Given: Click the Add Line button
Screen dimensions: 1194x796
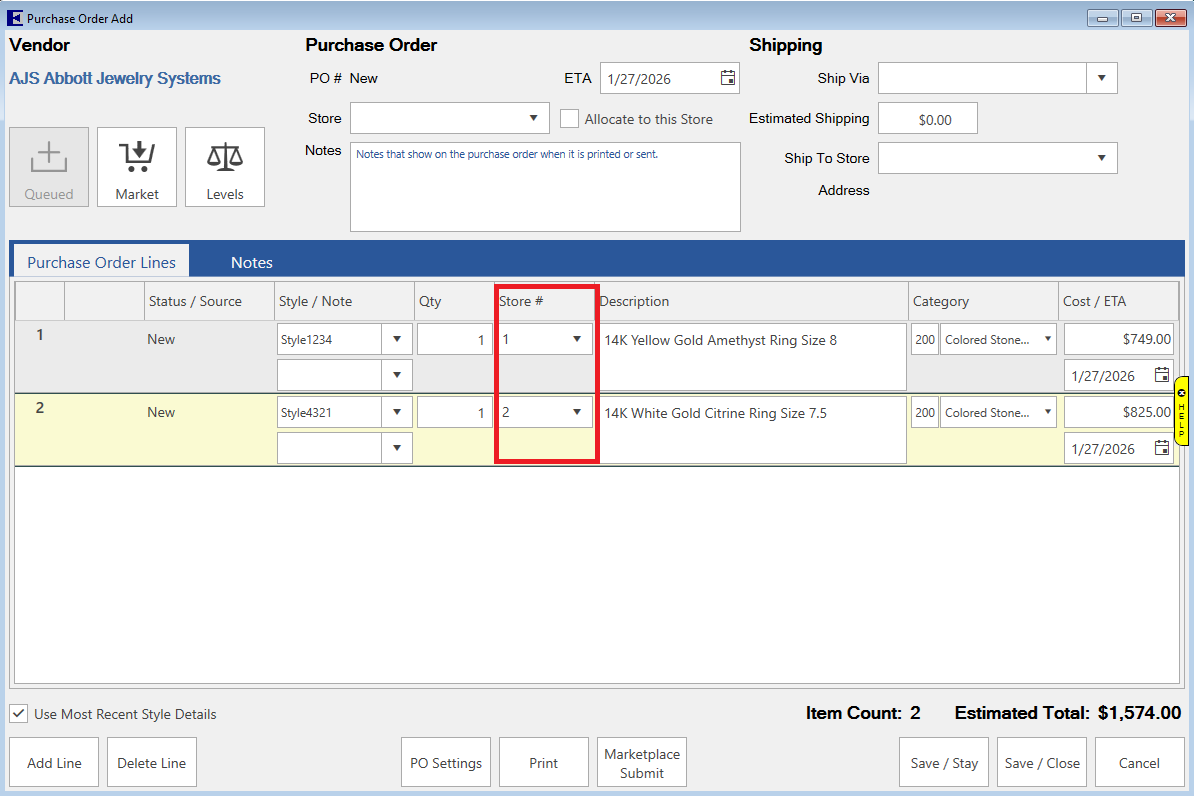Looking at the screenshot, I should [54, 763].
